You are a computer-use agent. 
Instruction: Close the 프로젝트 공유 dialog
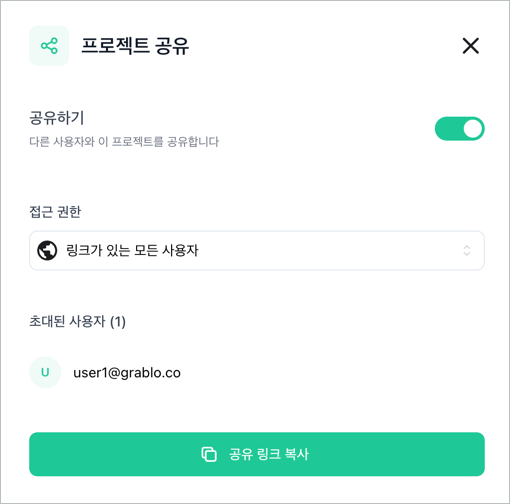(x=471, y=46)
